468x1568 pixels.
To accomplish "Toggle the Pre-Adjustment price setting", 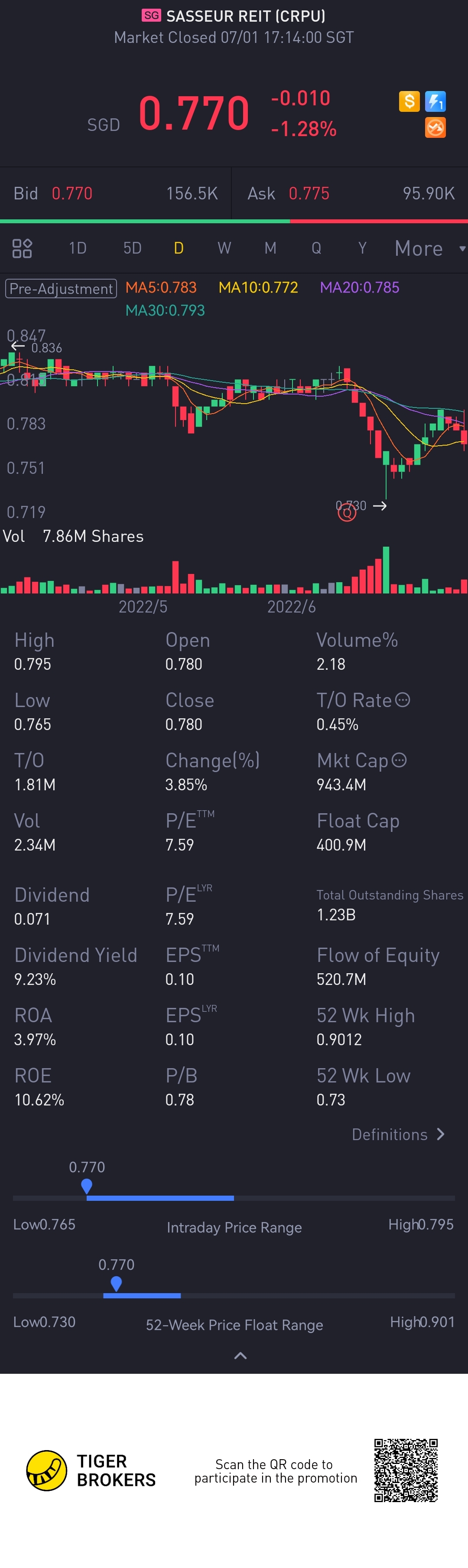I will (61, 289).
